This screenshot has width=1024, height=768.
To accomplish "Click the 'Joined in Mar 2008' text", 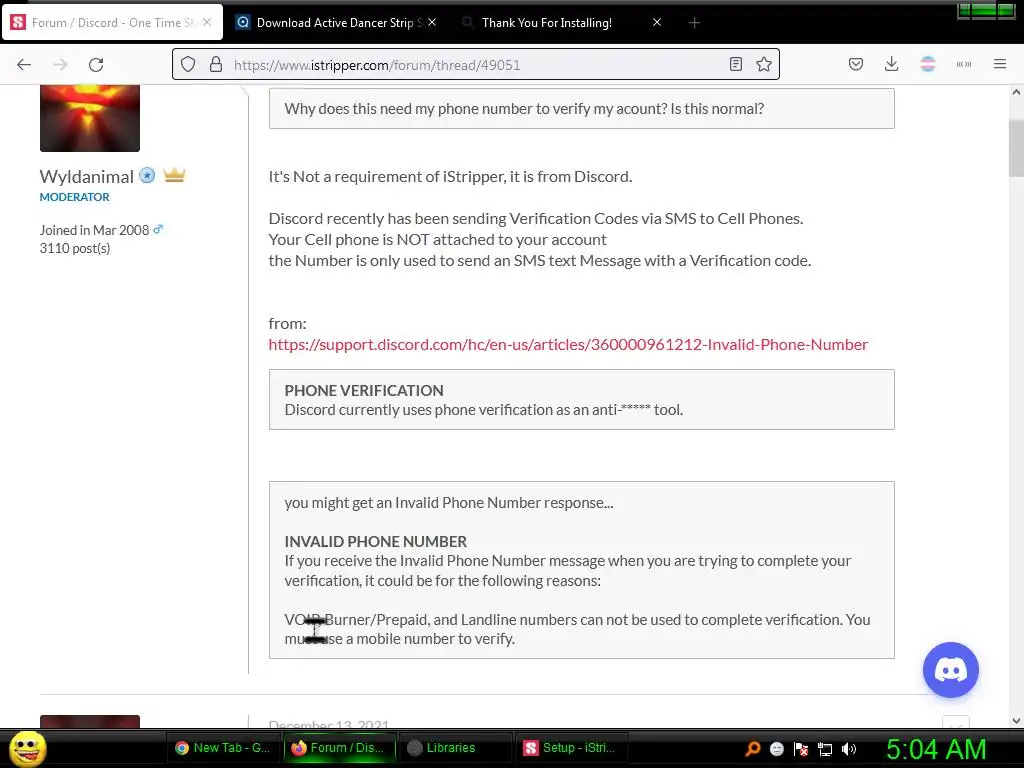I will pyautogui.click(x=94, y=230).
